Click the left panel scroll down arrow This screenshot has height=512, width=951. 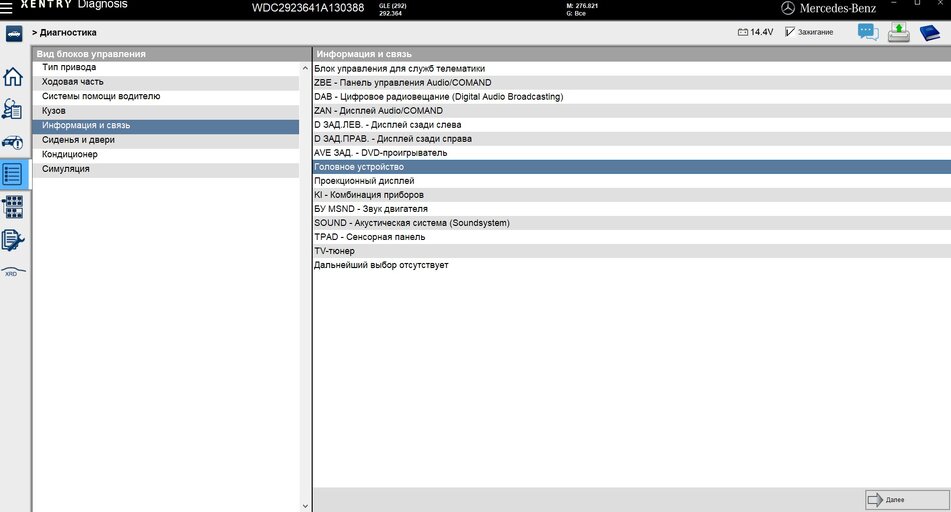[305, 506]
